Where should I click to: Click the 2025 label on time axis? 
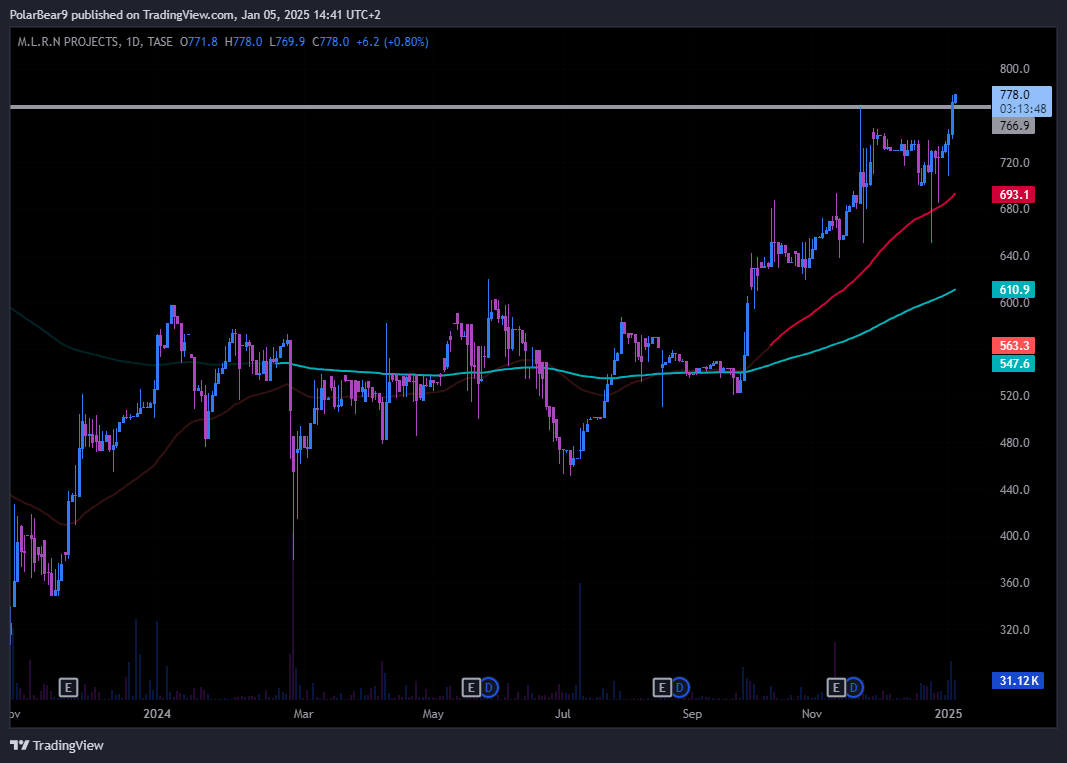949,714
